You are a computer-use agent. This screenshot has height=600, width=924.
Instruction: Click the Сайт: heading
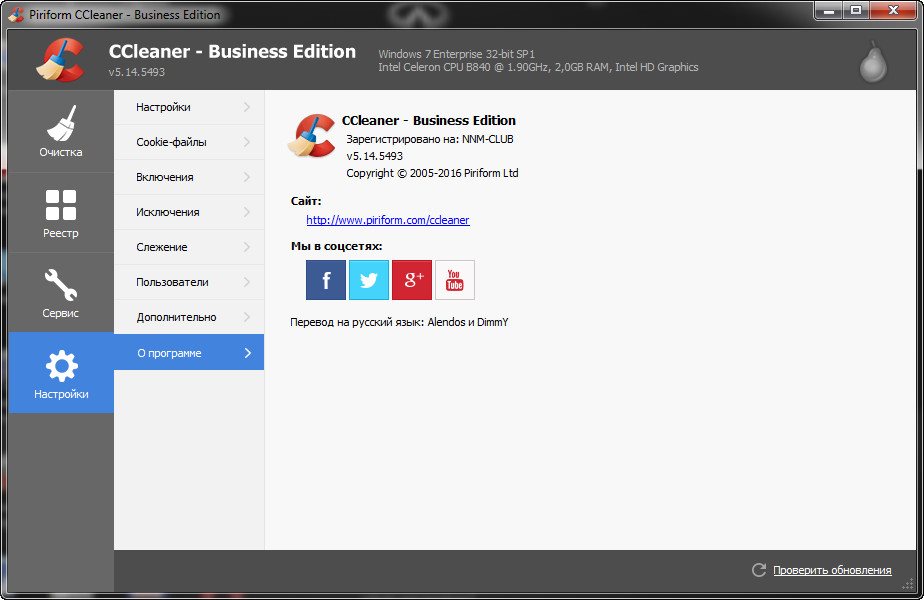point(306,201)
